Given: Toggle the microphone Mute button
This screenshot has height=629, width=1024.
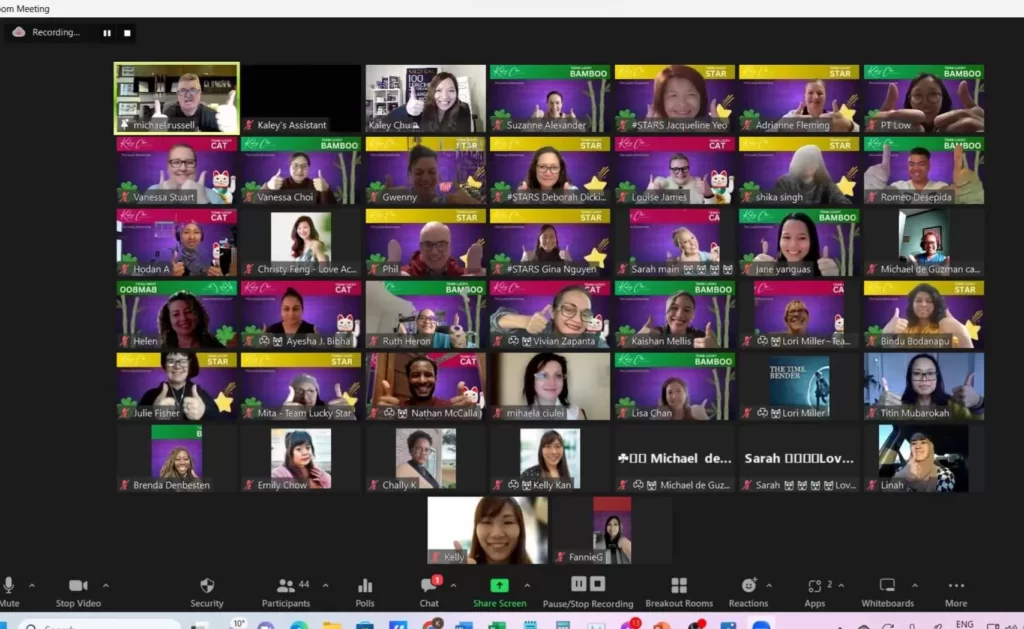Looking at the screenshot, I should (9, 591).
